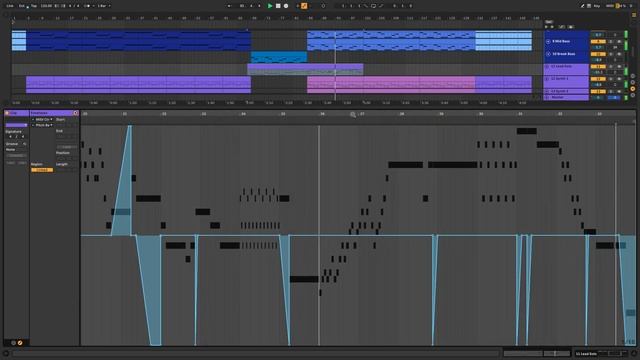Jump to the next locator arrow
Screen dimensions: 640x360
tap(552, 27)
